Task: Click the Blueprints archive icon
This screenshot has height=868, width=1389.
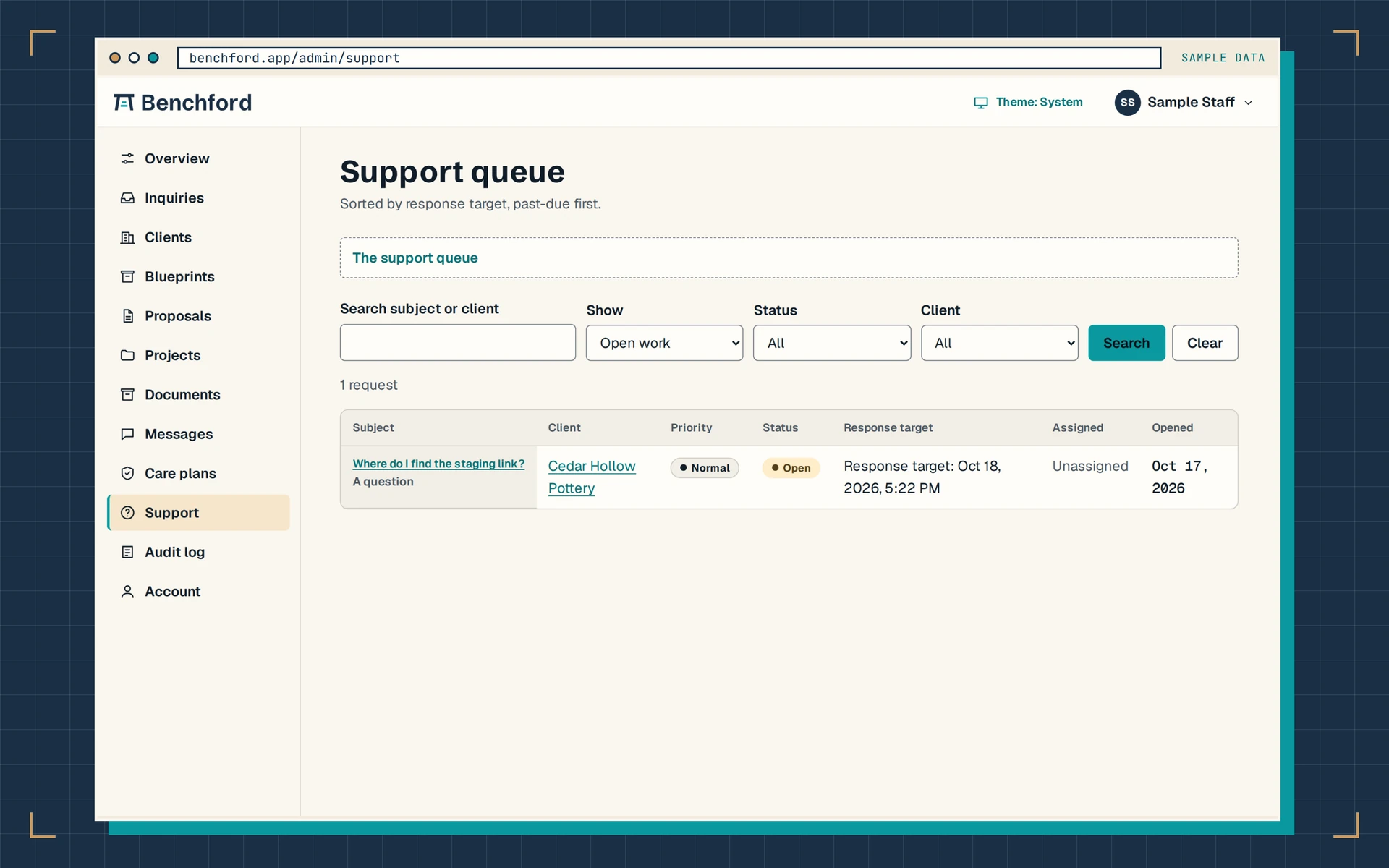Action: (127, 276)
